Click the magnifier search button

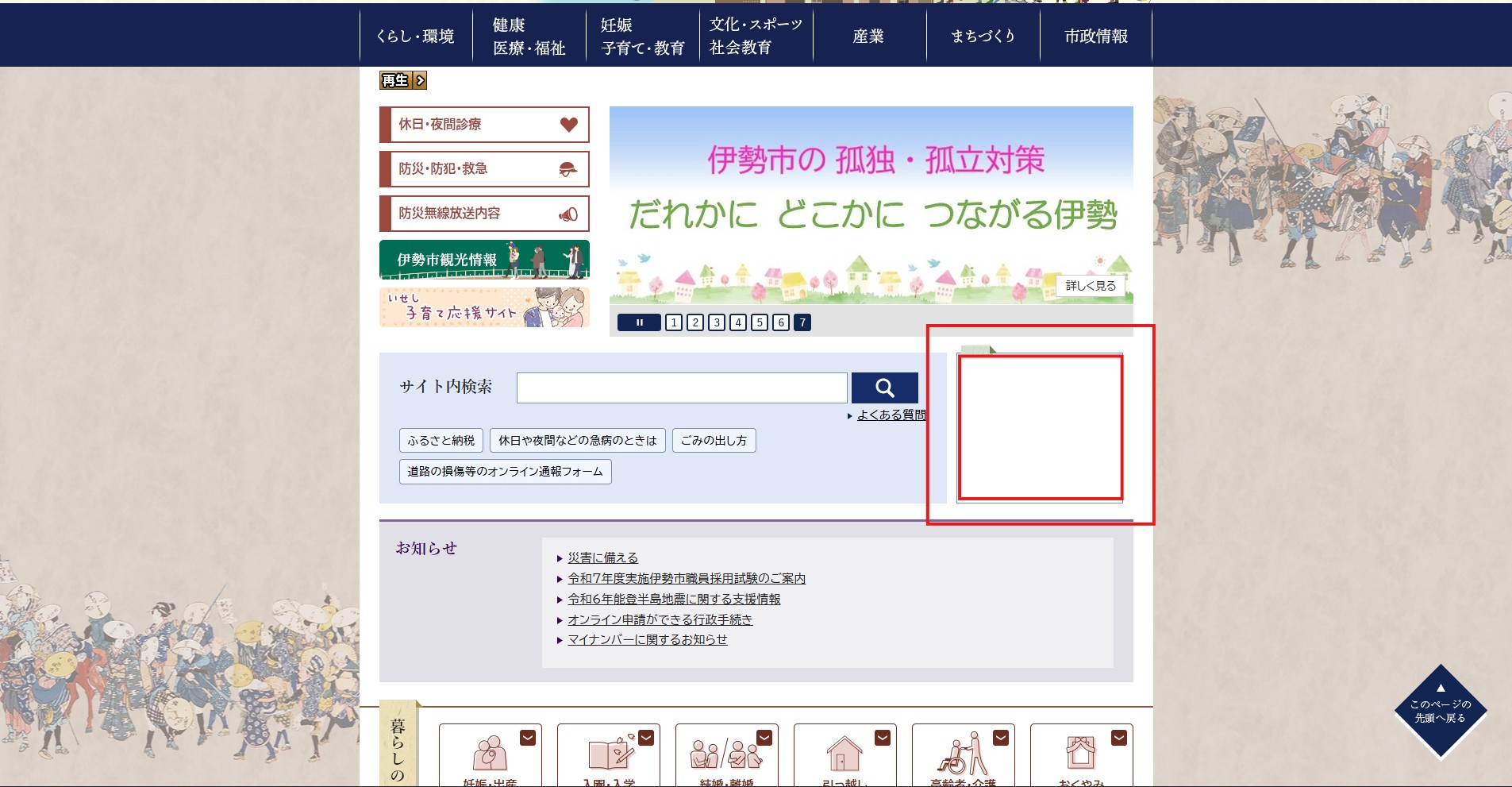point(885,388)
